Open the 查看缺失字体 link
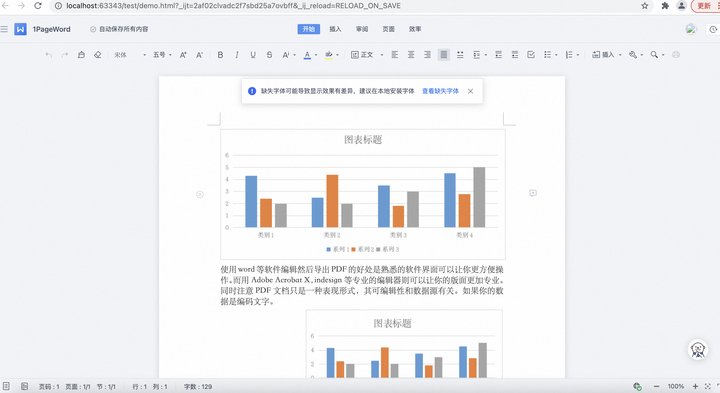The height and width of the screenshot is (393, 720). click(x=440, y=91)
